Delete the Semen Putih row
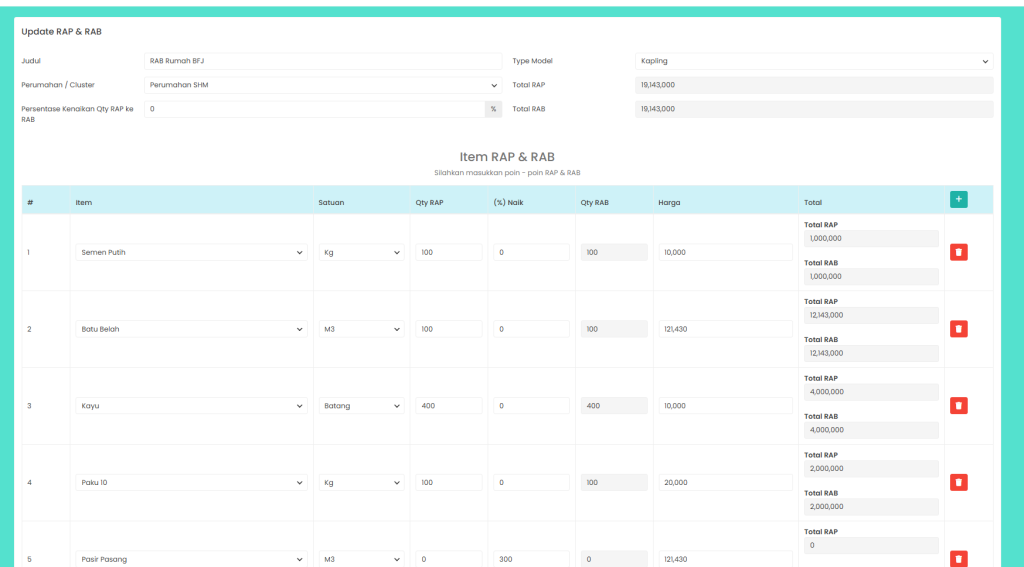This screenshot has width=1024, height=567. click(958, 252)
